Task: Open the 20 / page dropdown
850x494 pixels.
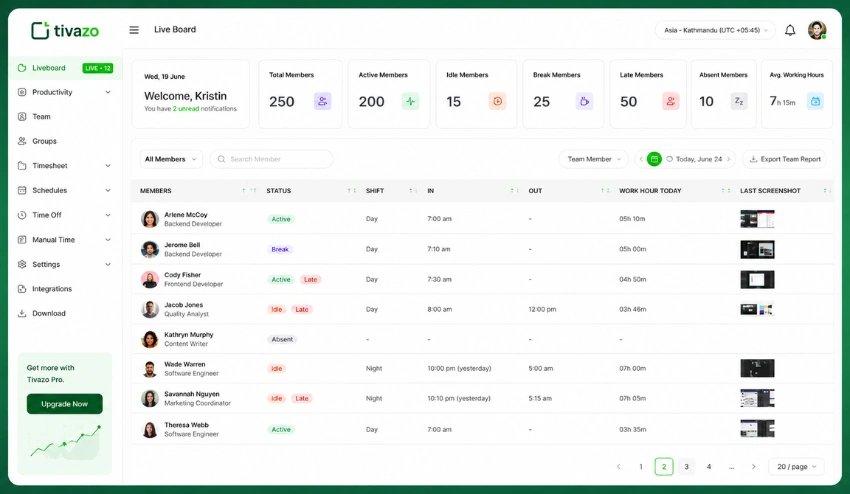Action: pyautogui.click(x=796, y=466)
